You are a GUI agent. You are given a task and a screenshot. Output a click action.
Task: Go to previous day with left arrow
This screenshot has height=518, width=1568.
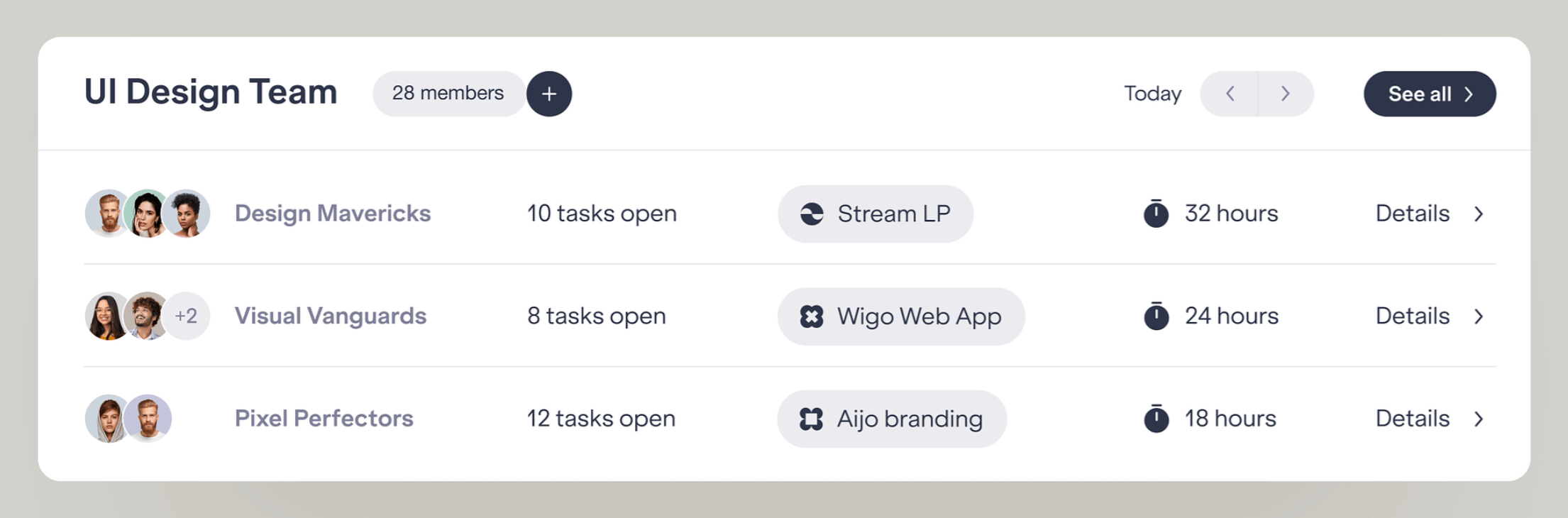1230,94
